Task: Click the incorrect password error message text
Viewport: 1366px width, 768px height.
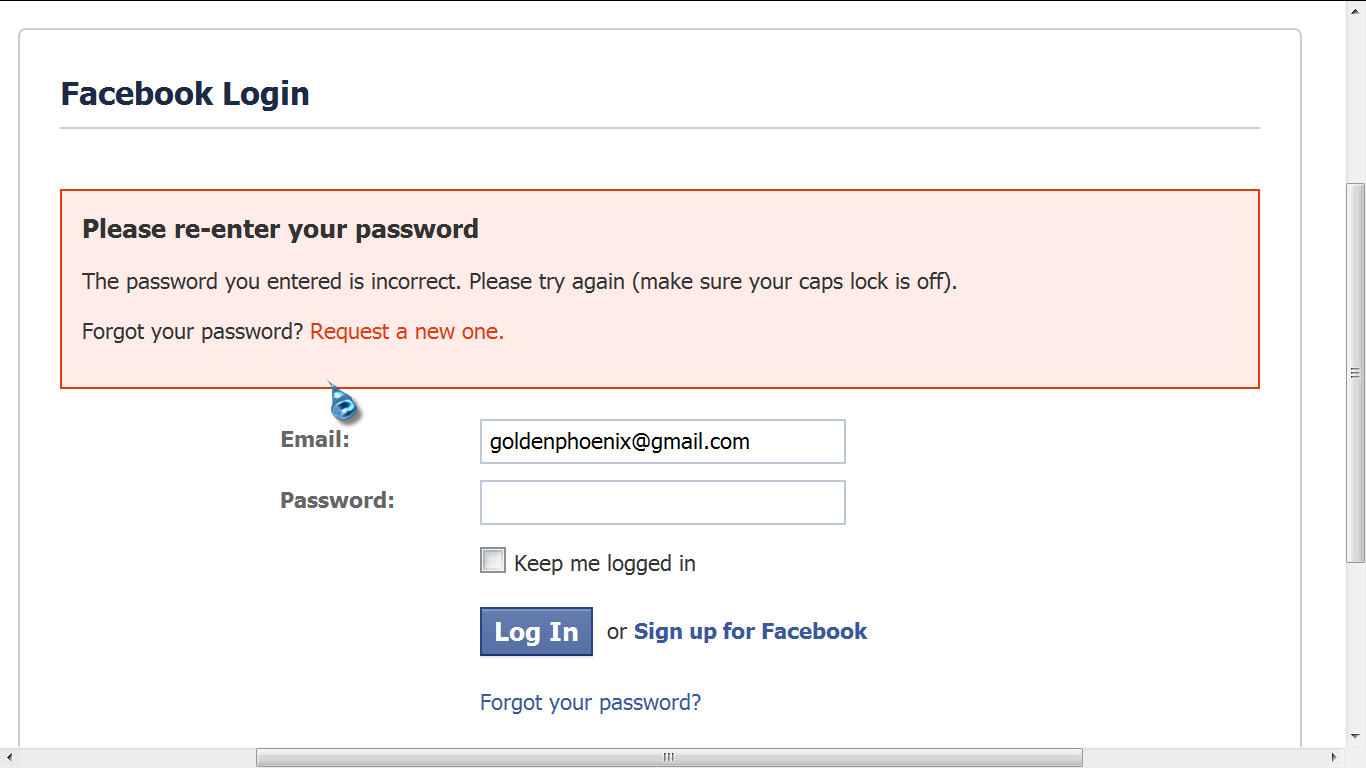Action: pyautogui.click(x=519, y=282)
